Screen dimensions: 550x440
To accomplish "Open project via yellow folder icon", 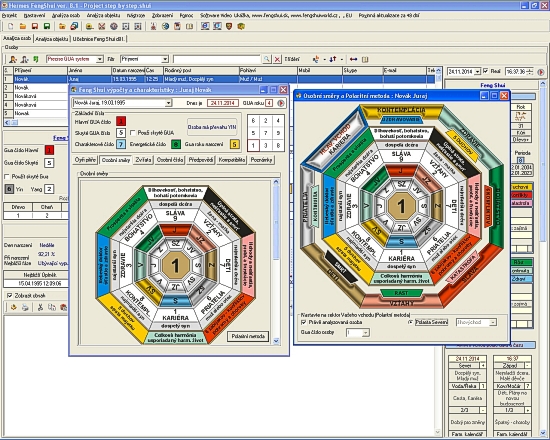I will pos(23,26).
